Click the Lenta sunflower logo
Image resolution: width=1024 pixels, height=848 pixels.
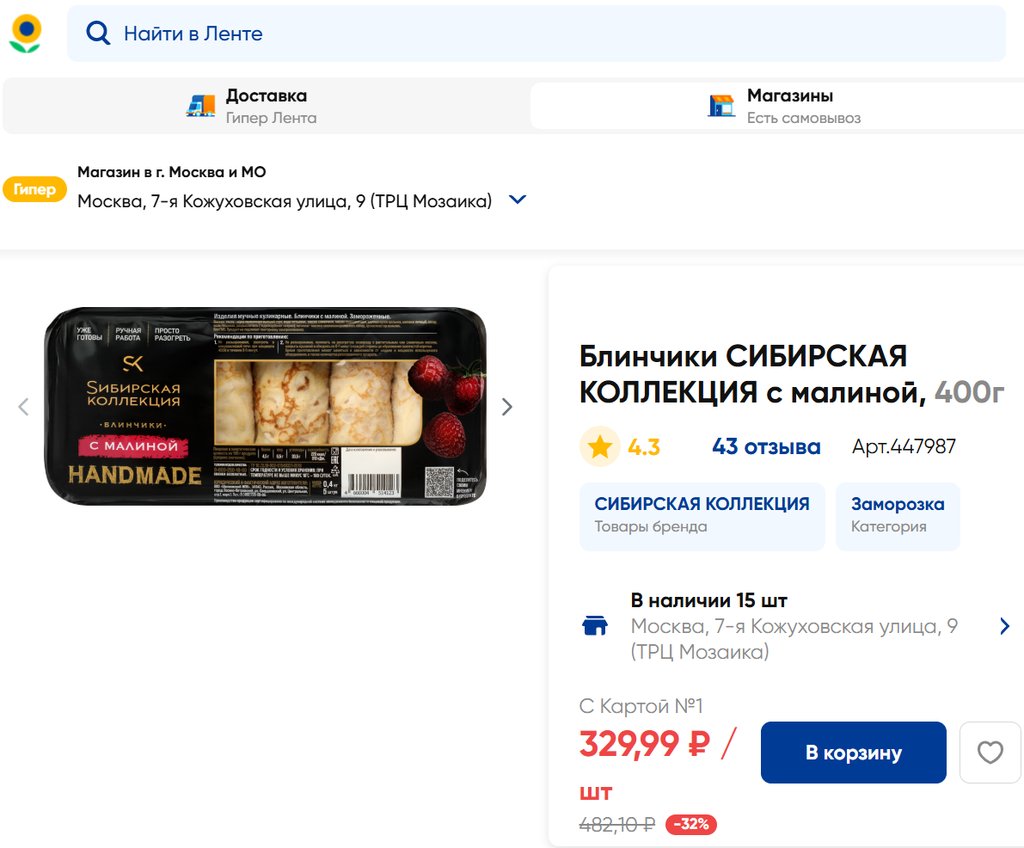[25, 34]
